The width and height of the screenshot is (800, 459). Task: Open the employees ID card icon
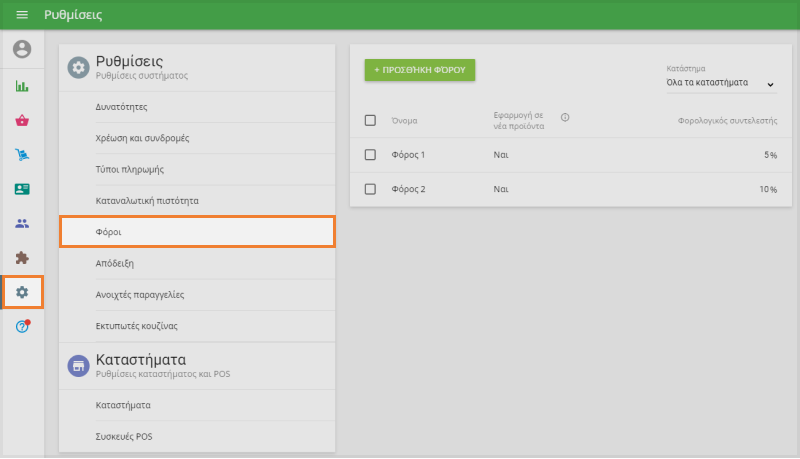click(22, 189)
